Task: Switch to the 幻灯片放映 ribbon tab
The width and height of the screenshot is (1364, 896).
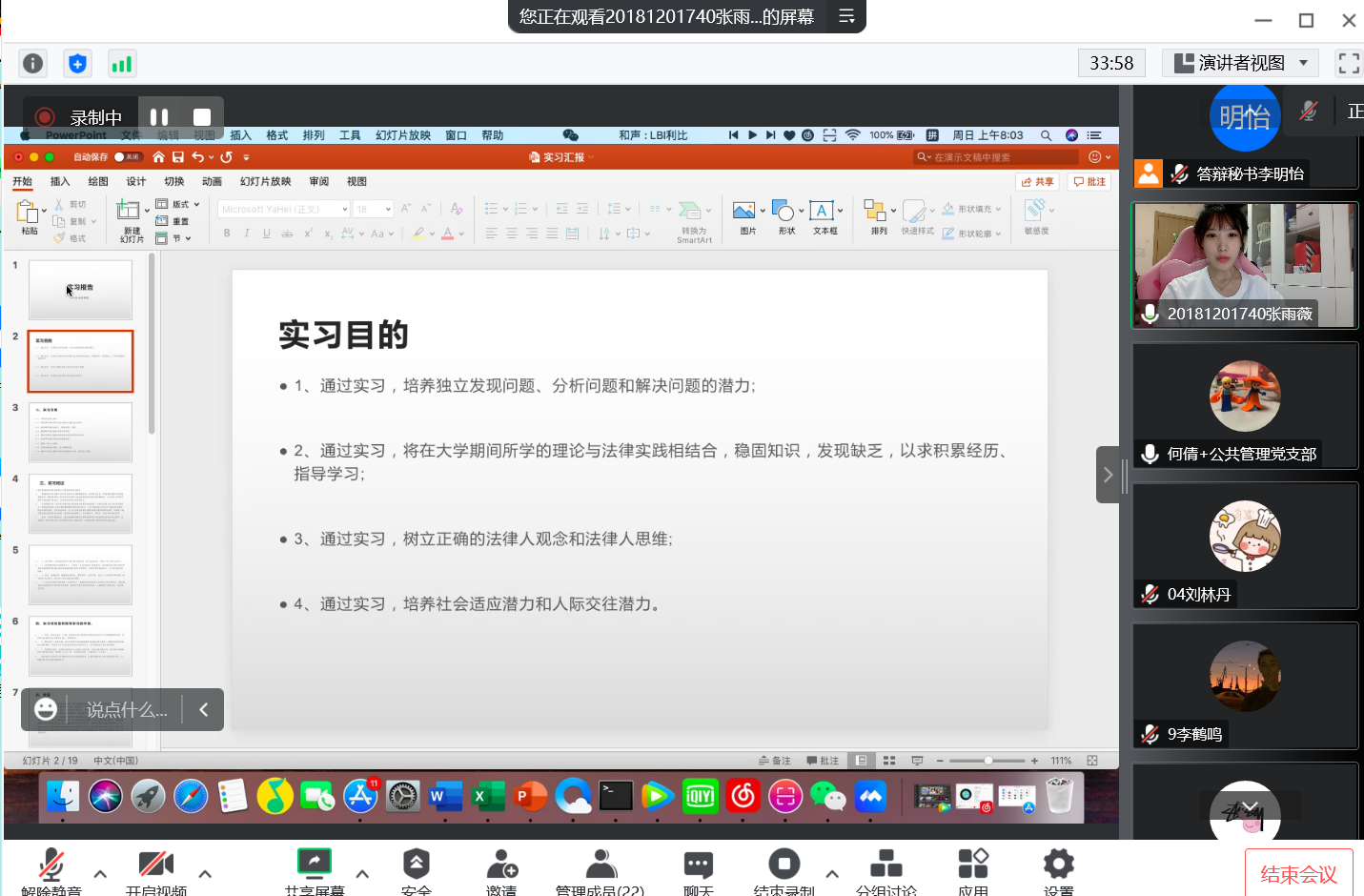Action: tap(265, 181)
